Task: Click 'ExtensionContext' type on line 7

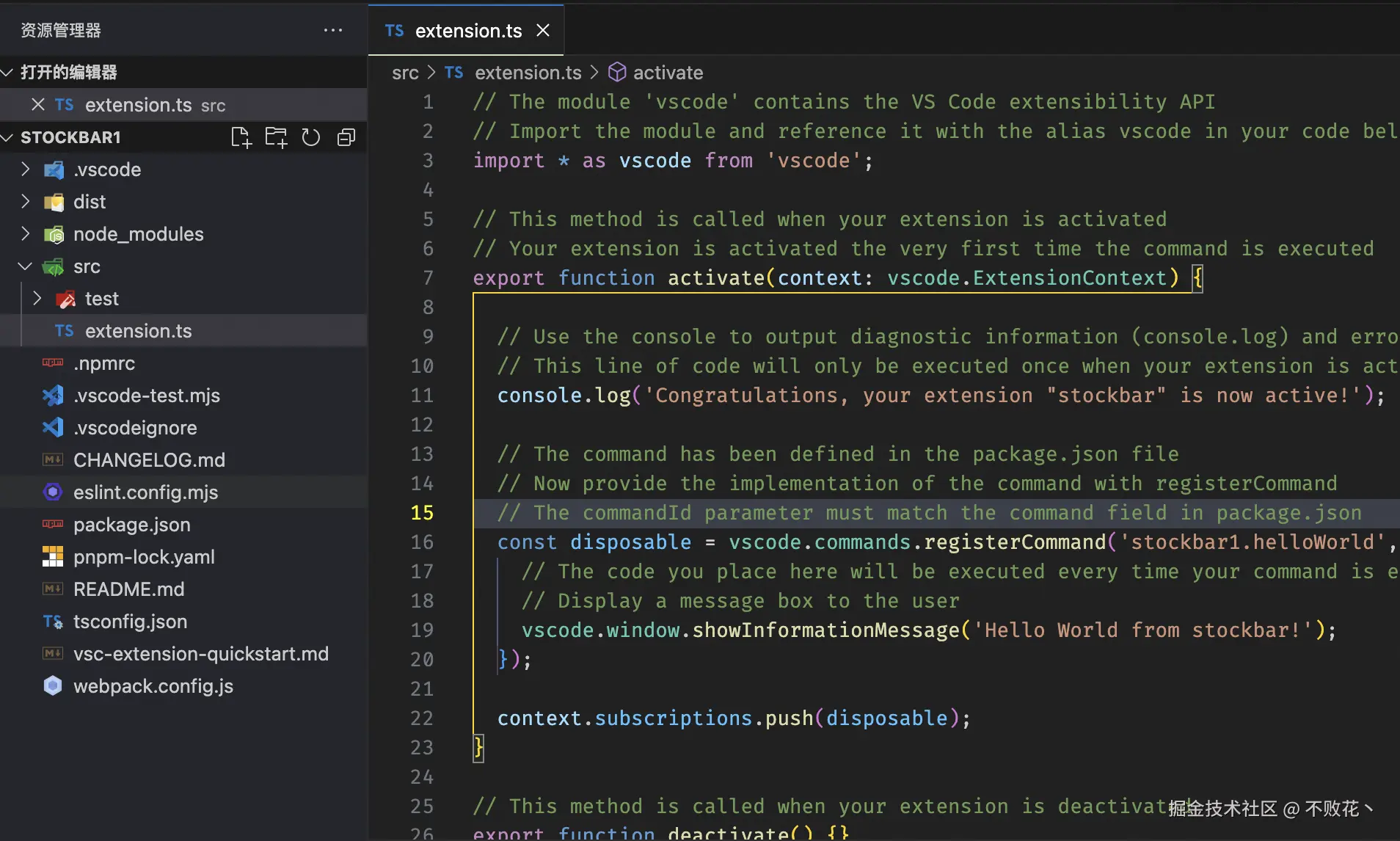Action: click(1070, 278)
